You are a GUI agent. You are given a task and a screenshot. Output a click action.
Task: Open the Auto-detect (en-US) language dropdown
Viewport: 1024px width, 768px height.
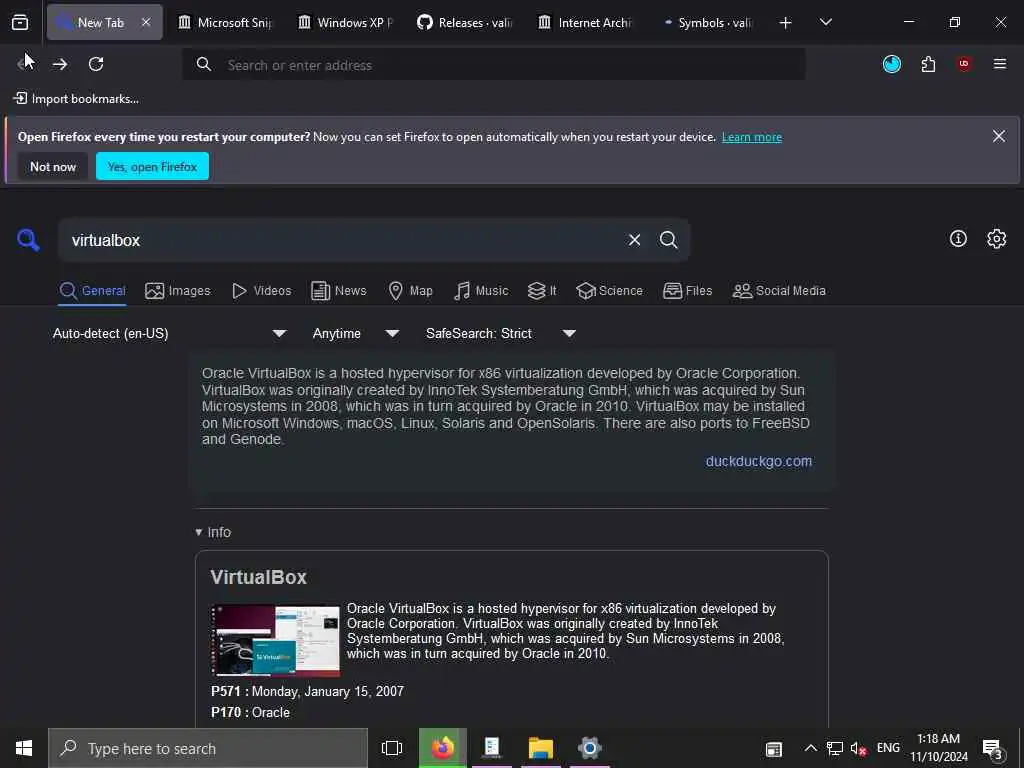[x=170, y=333]
